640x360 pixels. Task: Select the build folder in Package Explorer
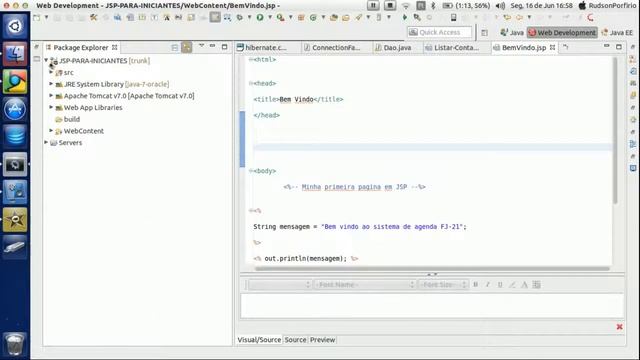coord(72,119)
